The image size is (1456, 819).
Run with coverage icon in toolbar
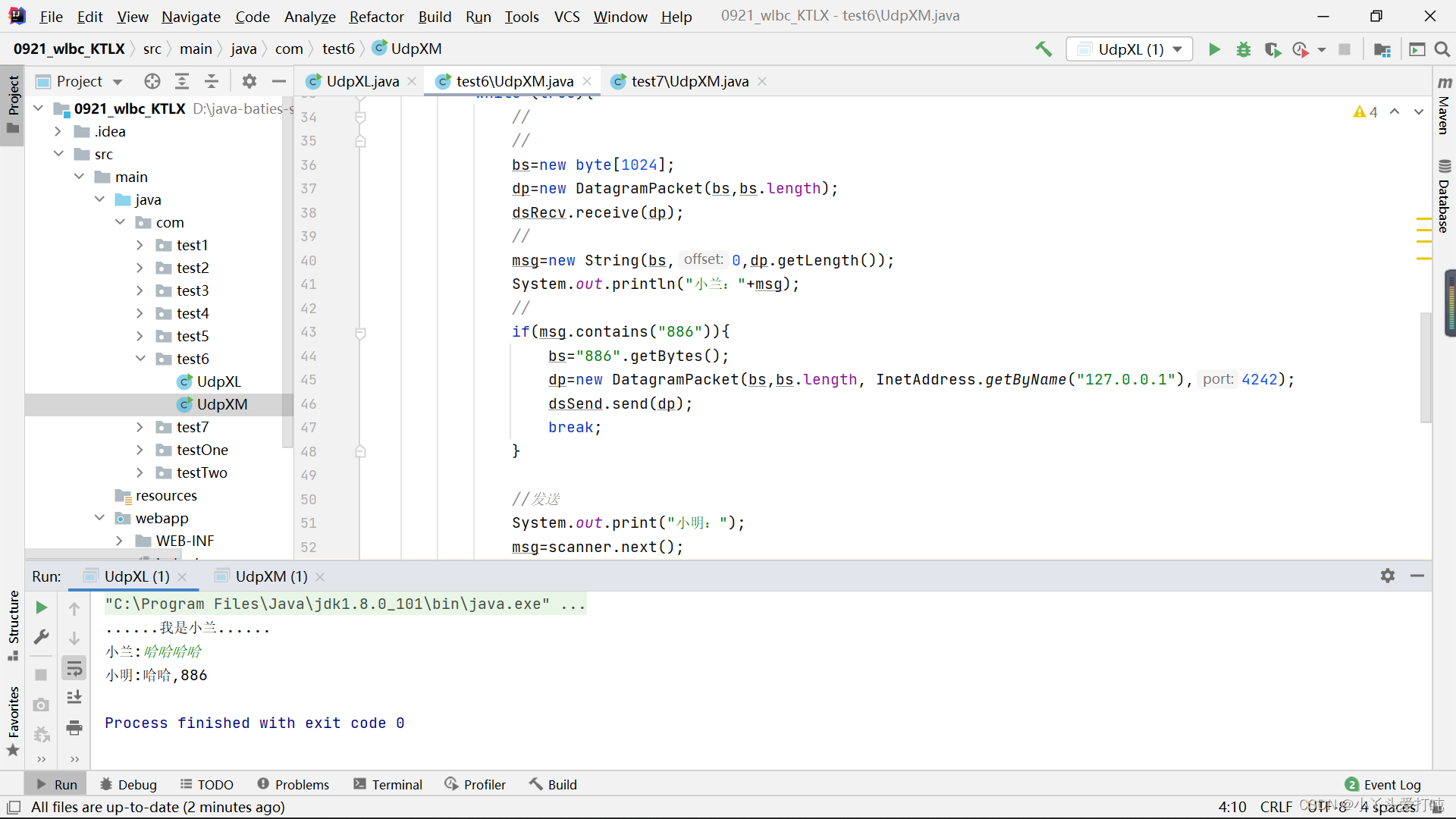click(x=1272, y=49)
